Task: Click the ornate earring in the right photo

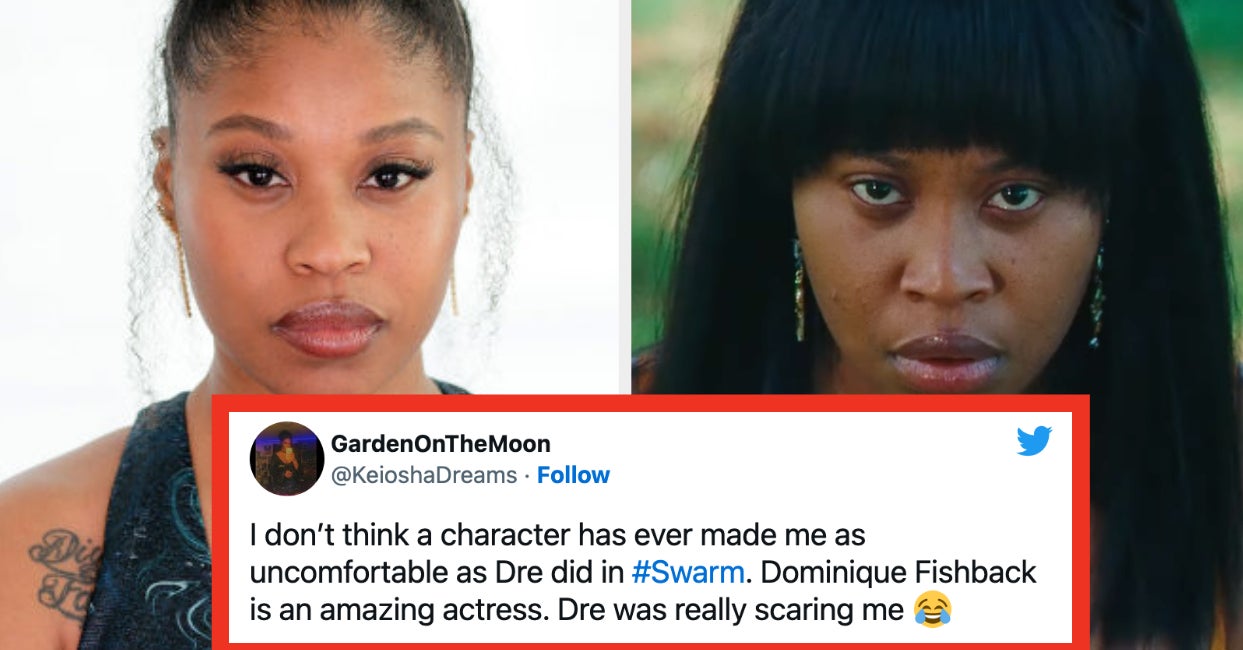Action: tap(799, 290)
